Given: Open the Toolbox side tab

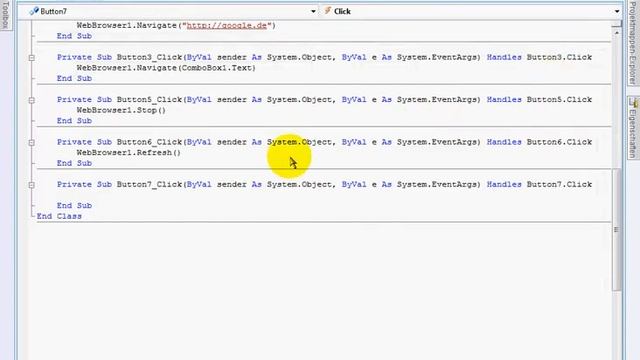Looking at the screenshot, I should (x=5, y=15).
